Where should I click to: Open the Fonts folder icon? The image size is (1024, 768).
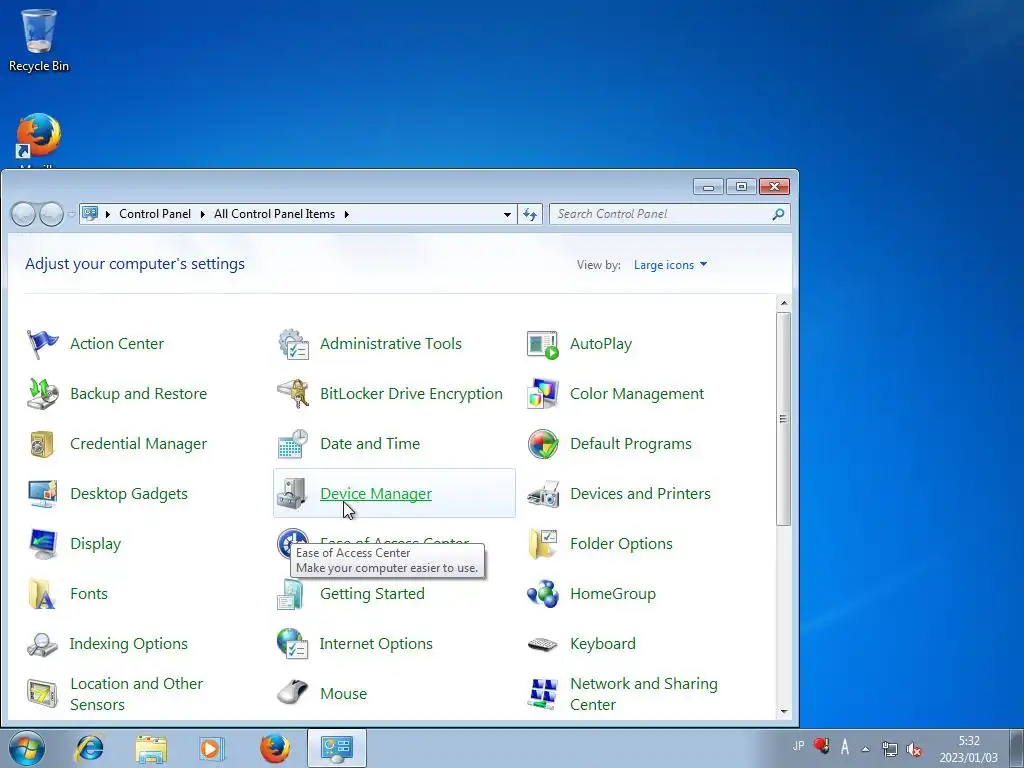[42, 594]
